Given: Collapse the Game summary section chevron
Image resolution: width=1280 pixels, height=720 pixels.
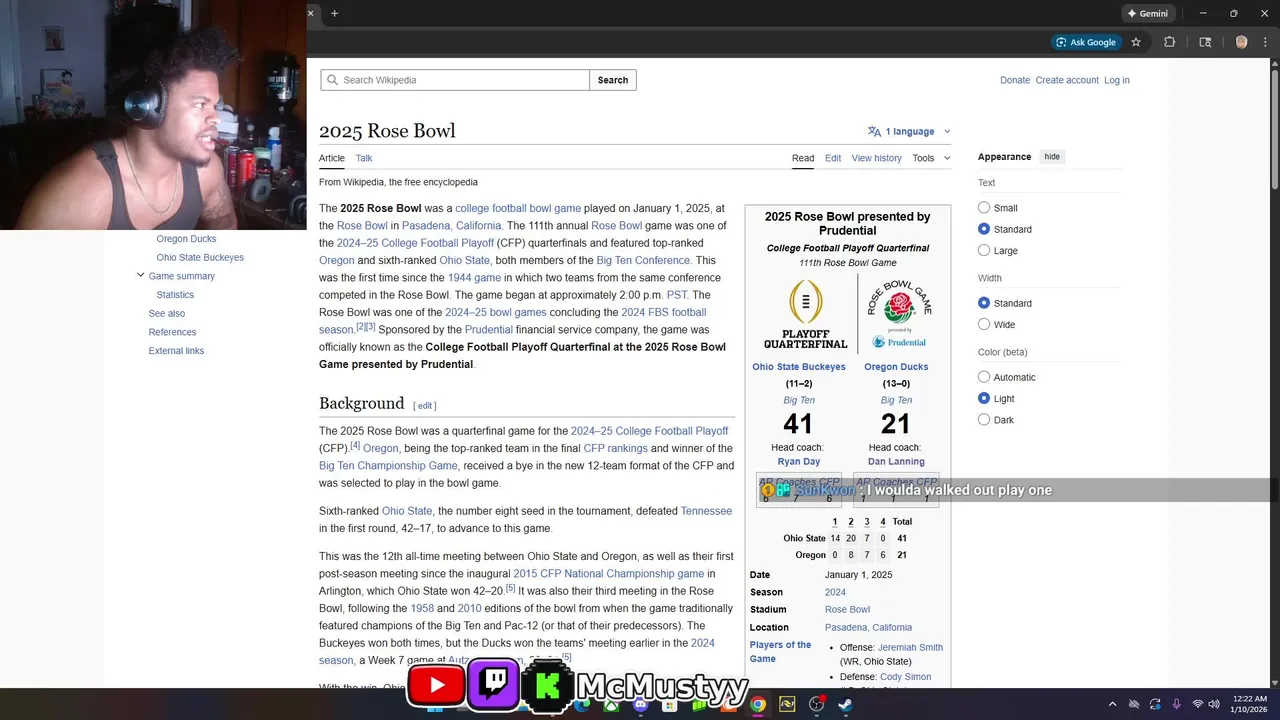Looking at the screenshot, I should tap(140, 276).
